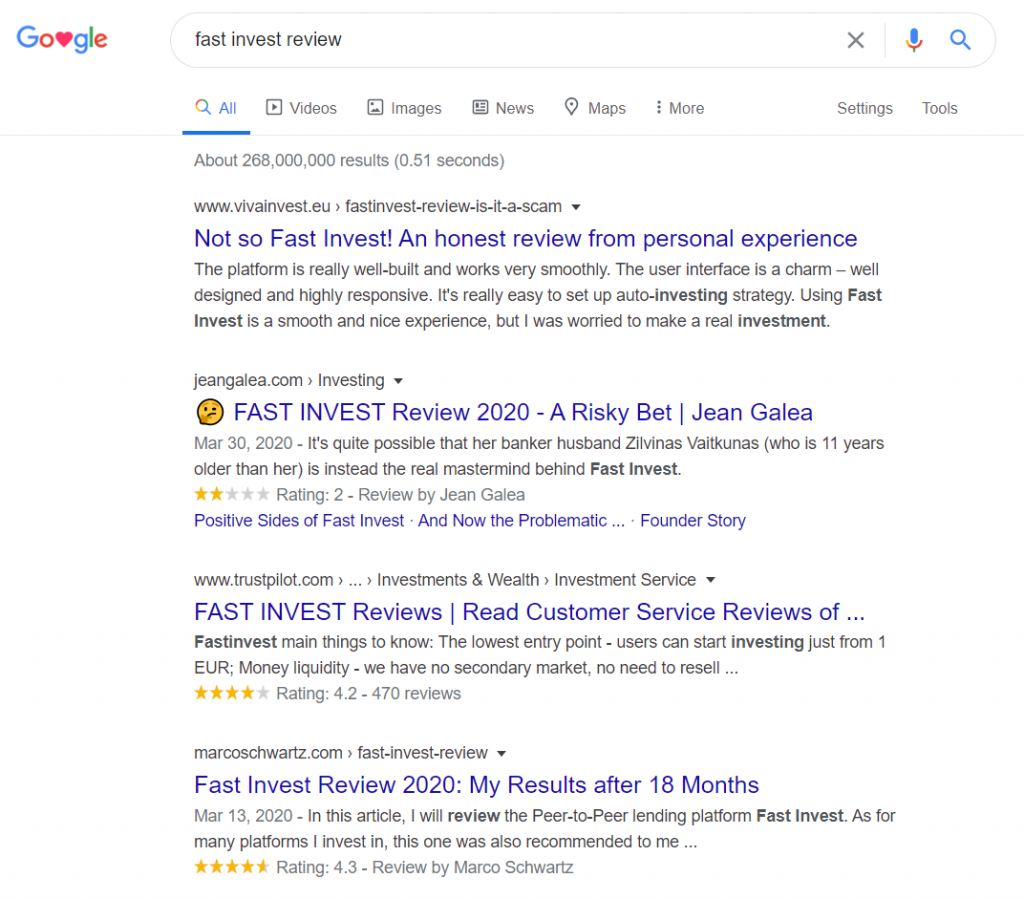Viewport: 1024px width, 899px height.
Task: Submit search with magnifying glass icon
Action: tap(959, 40)
